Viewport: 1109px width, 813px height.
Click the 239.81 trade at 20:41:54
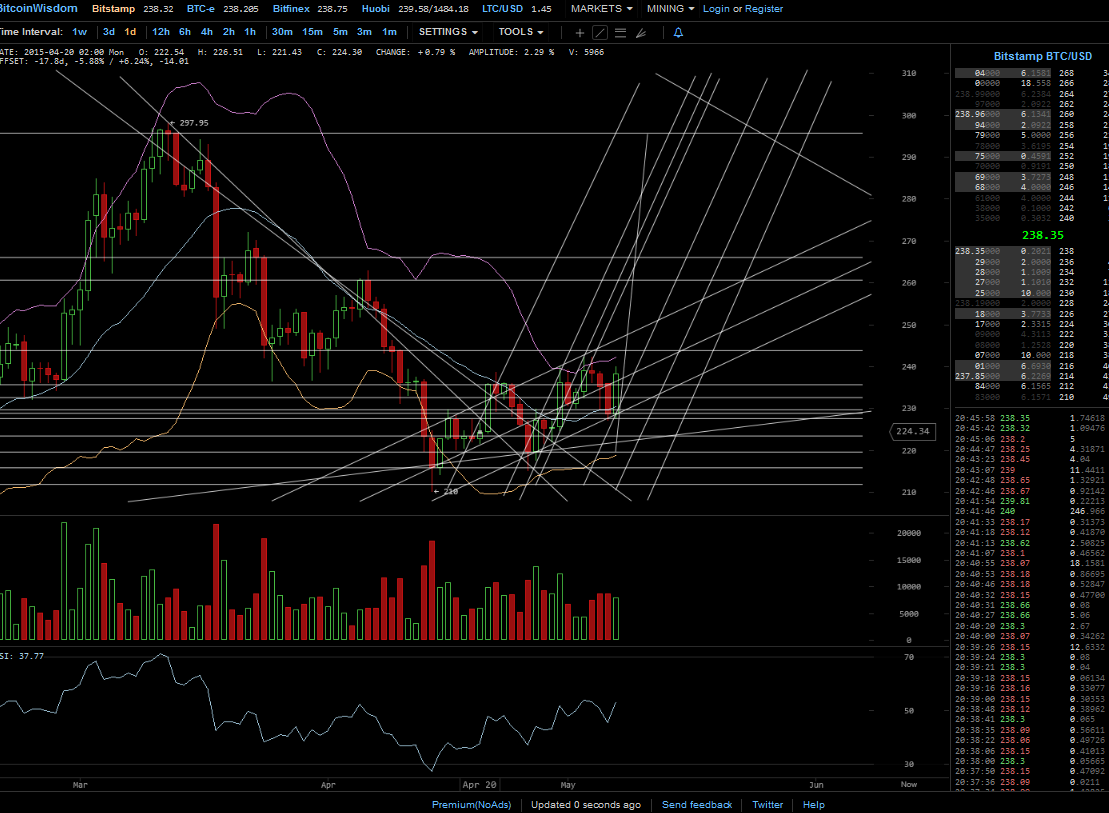coord(1014,501)
